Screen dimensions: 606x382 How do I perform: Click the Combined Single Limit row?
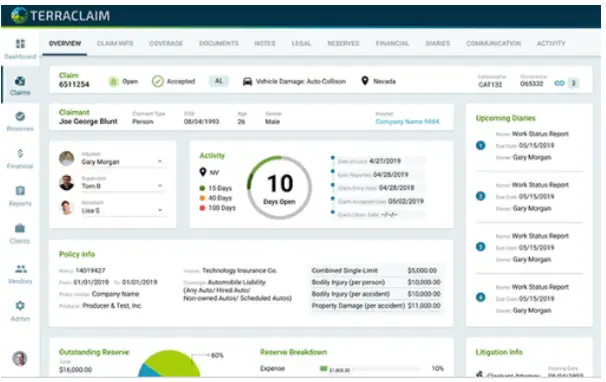pos(376,271)
